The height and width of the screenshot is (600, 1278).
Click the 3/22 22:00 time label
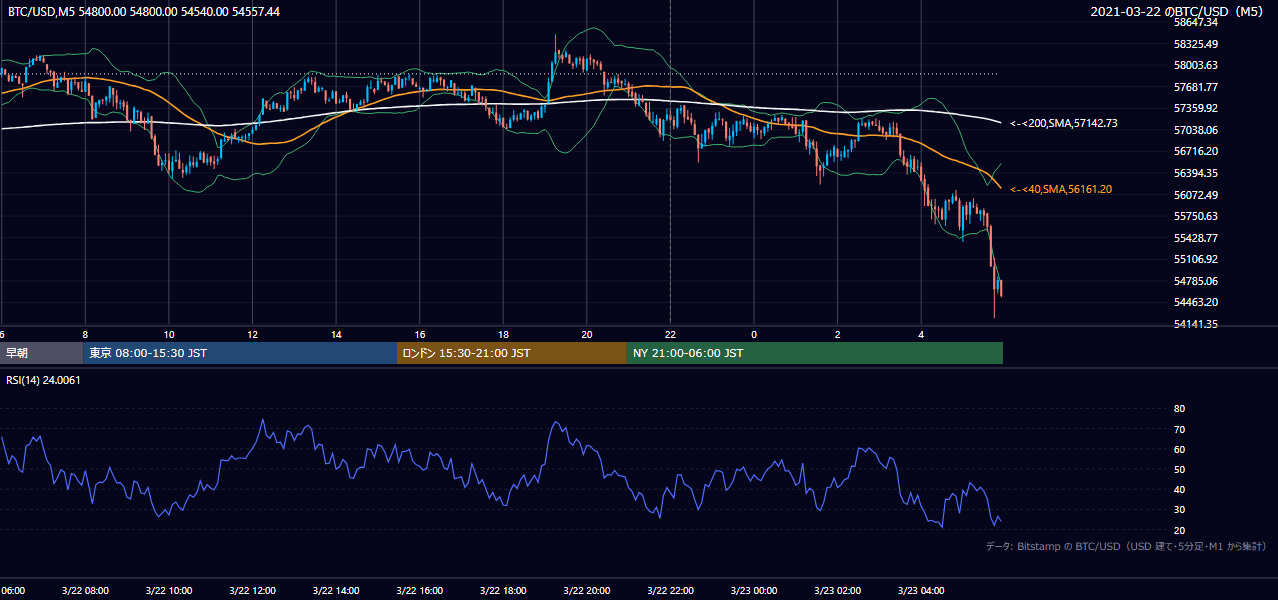(x=671, y=590)
